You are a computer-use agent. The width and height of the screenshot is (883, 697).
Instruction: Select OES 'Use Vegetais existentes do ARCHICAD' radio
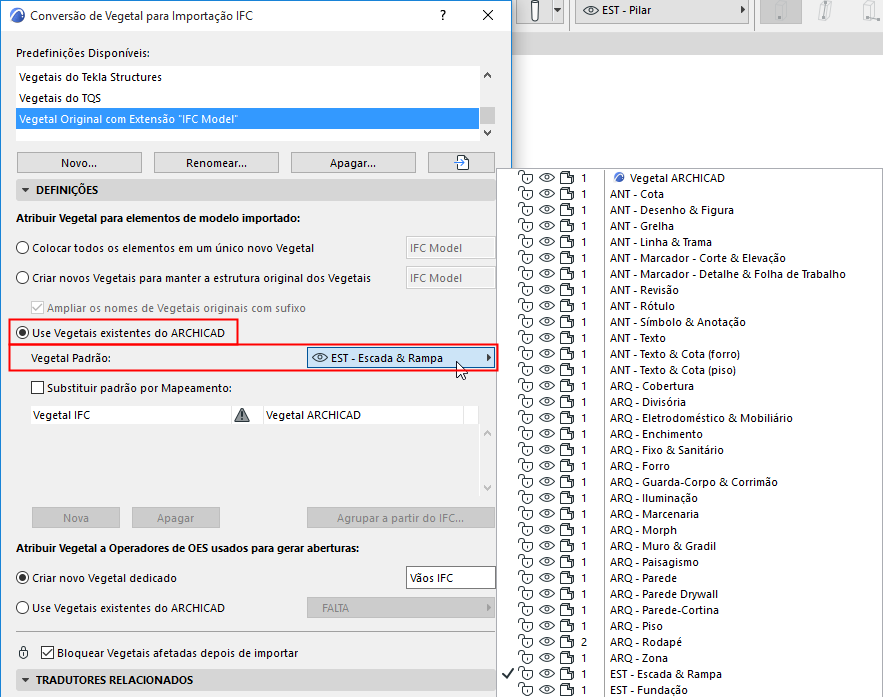(x=23, y=608)
